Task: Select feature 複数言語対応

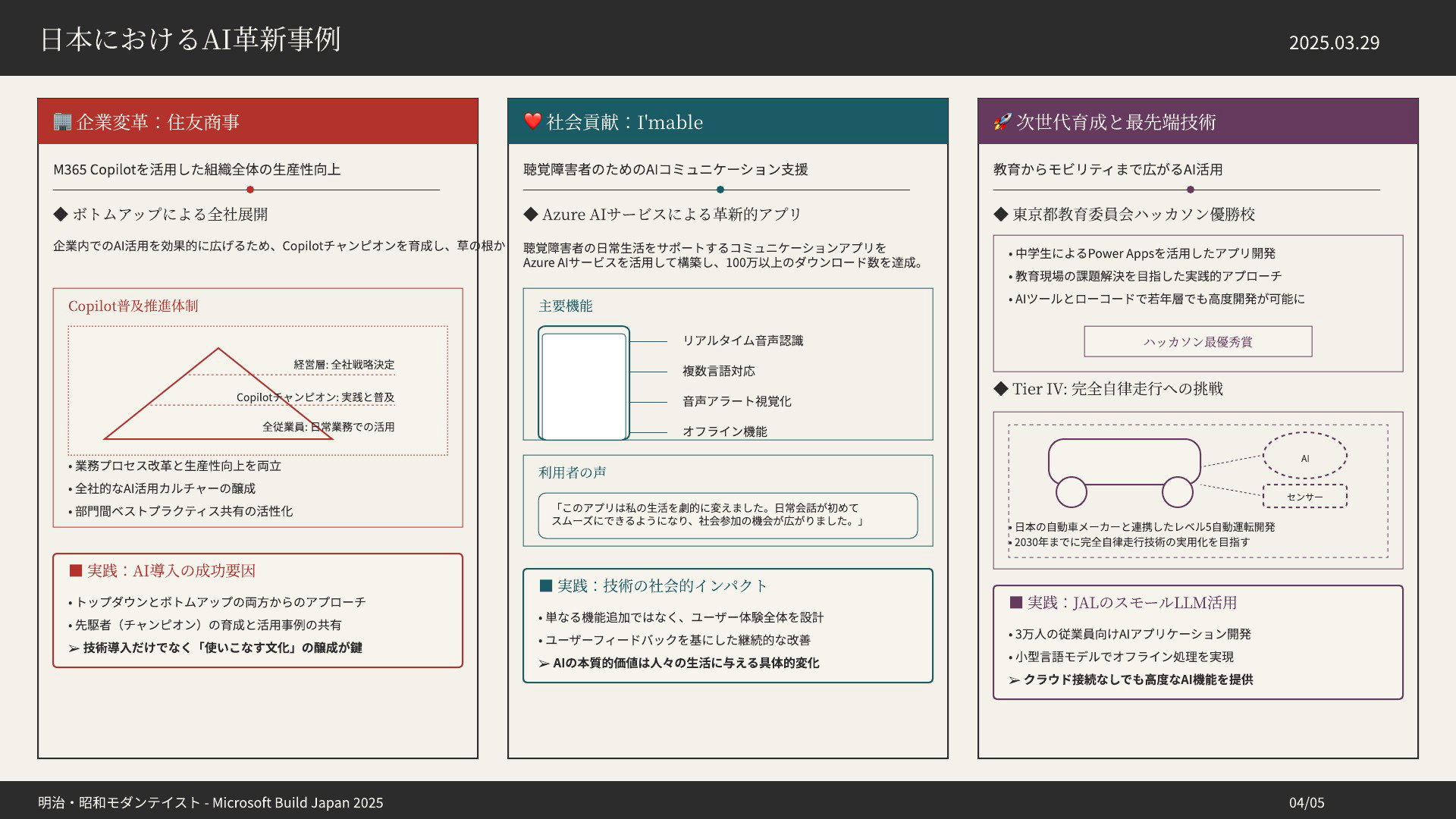Action: pos(719,371)
